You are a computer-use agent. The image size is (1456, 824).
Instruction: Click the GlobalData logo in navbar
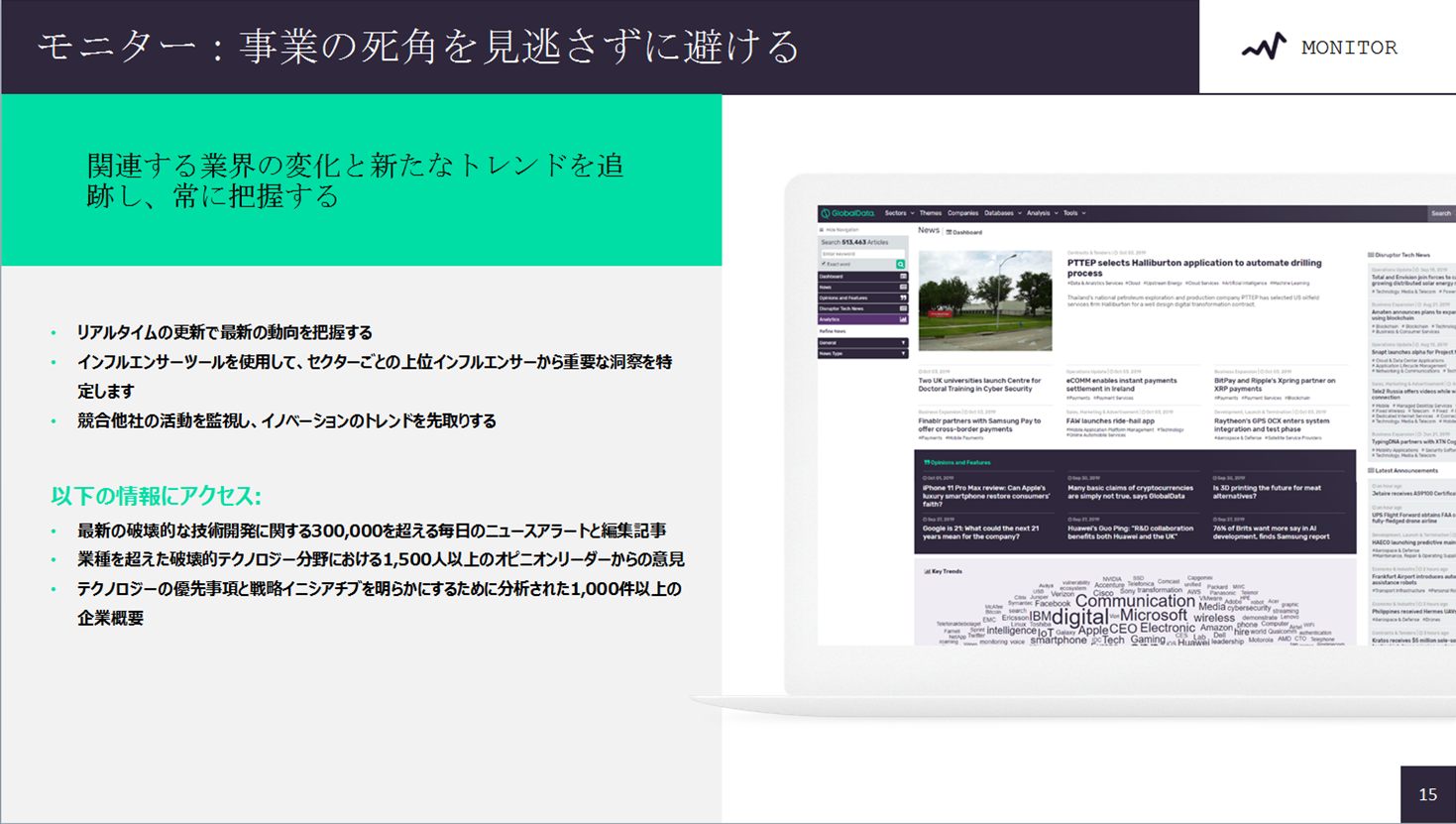point(847,213)
